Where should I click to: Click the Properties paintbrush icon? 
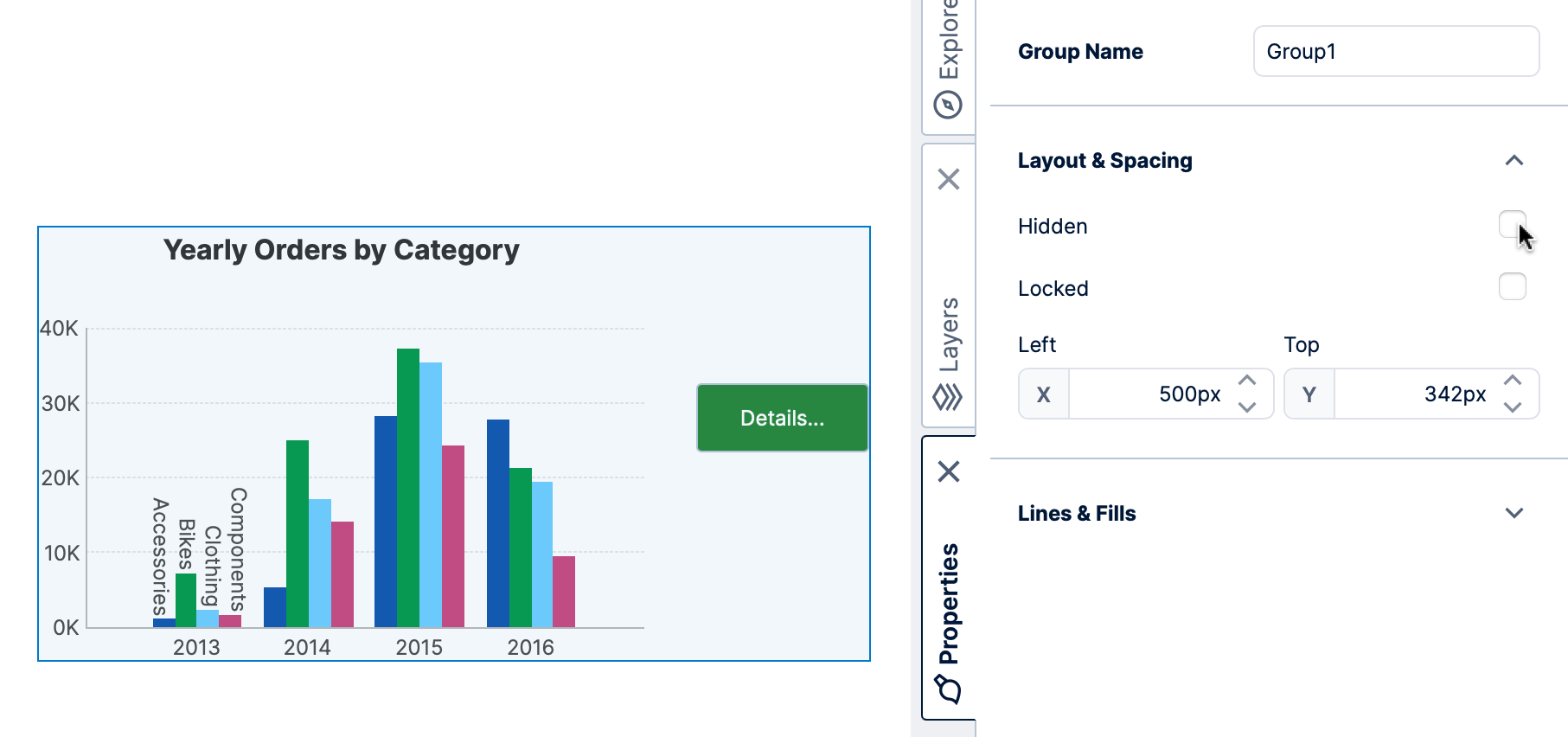point(948,689)
